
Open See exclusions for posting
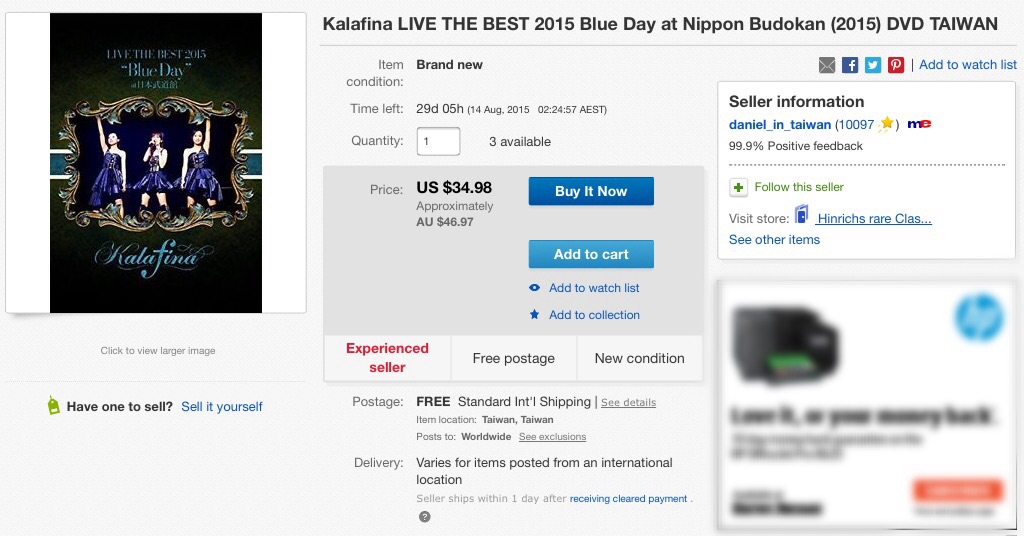pos(552,437)
